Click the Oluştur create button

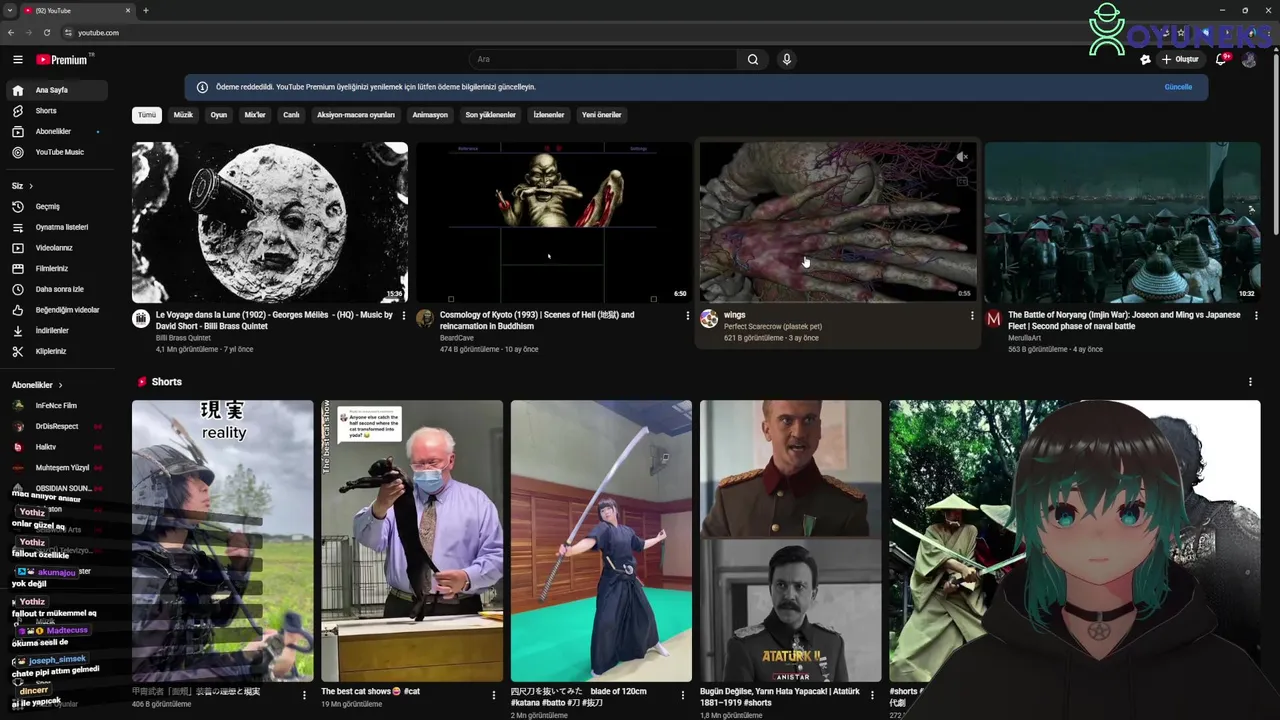pos(1180,60)
